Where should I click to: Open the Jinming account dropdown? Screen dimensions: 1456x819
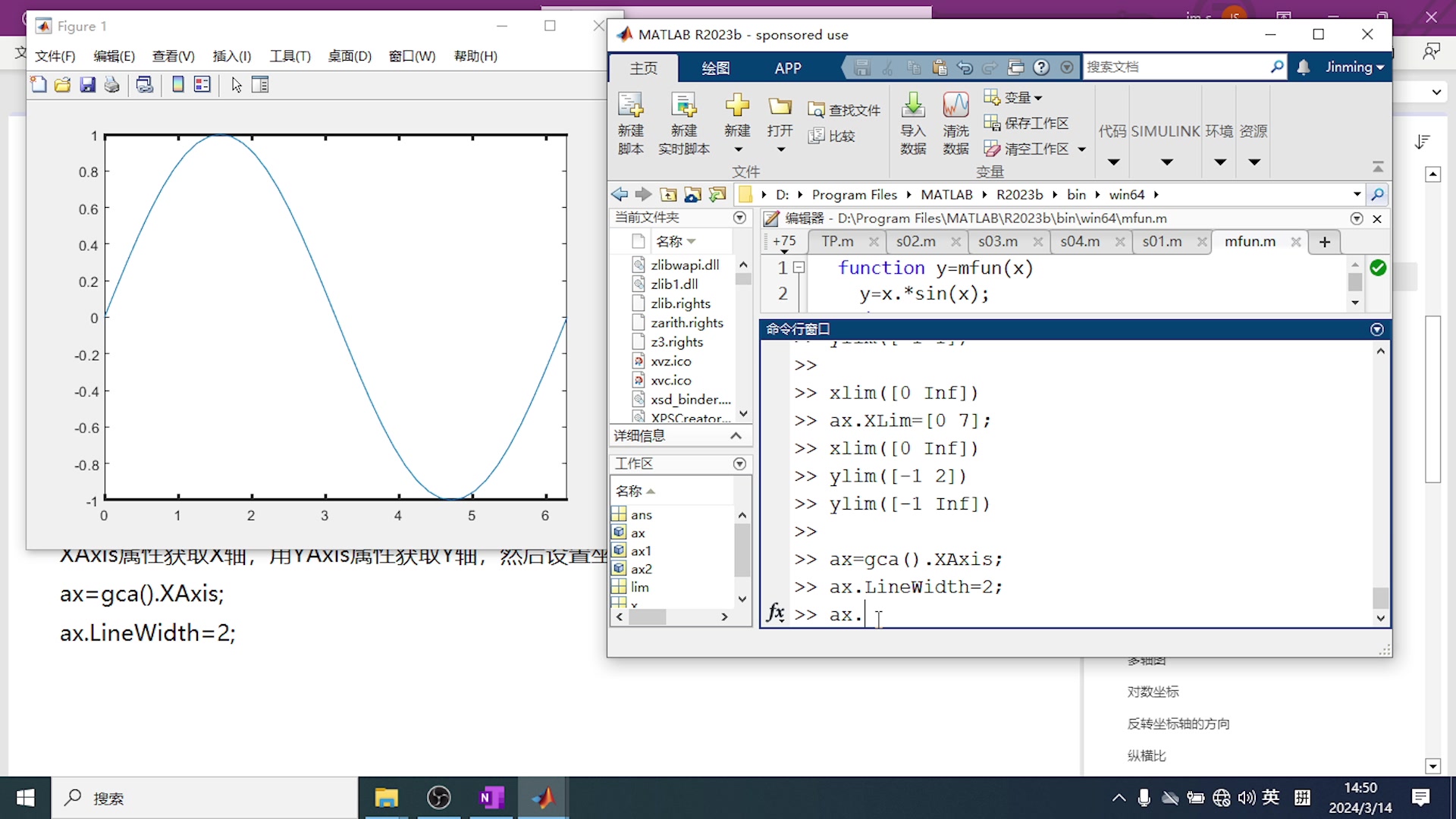point(1354,67)
